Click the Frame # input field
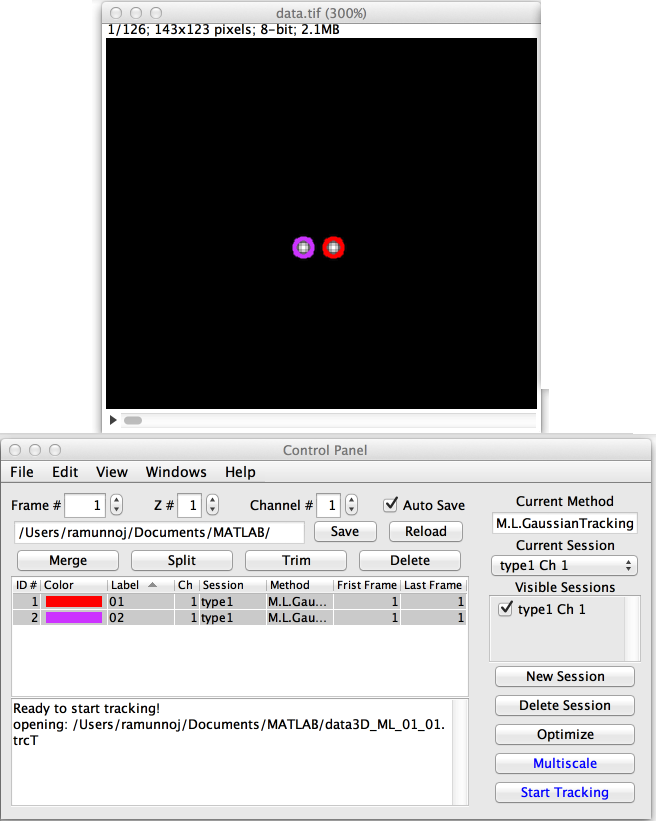The image size is (659, 821). pos(85,505)
